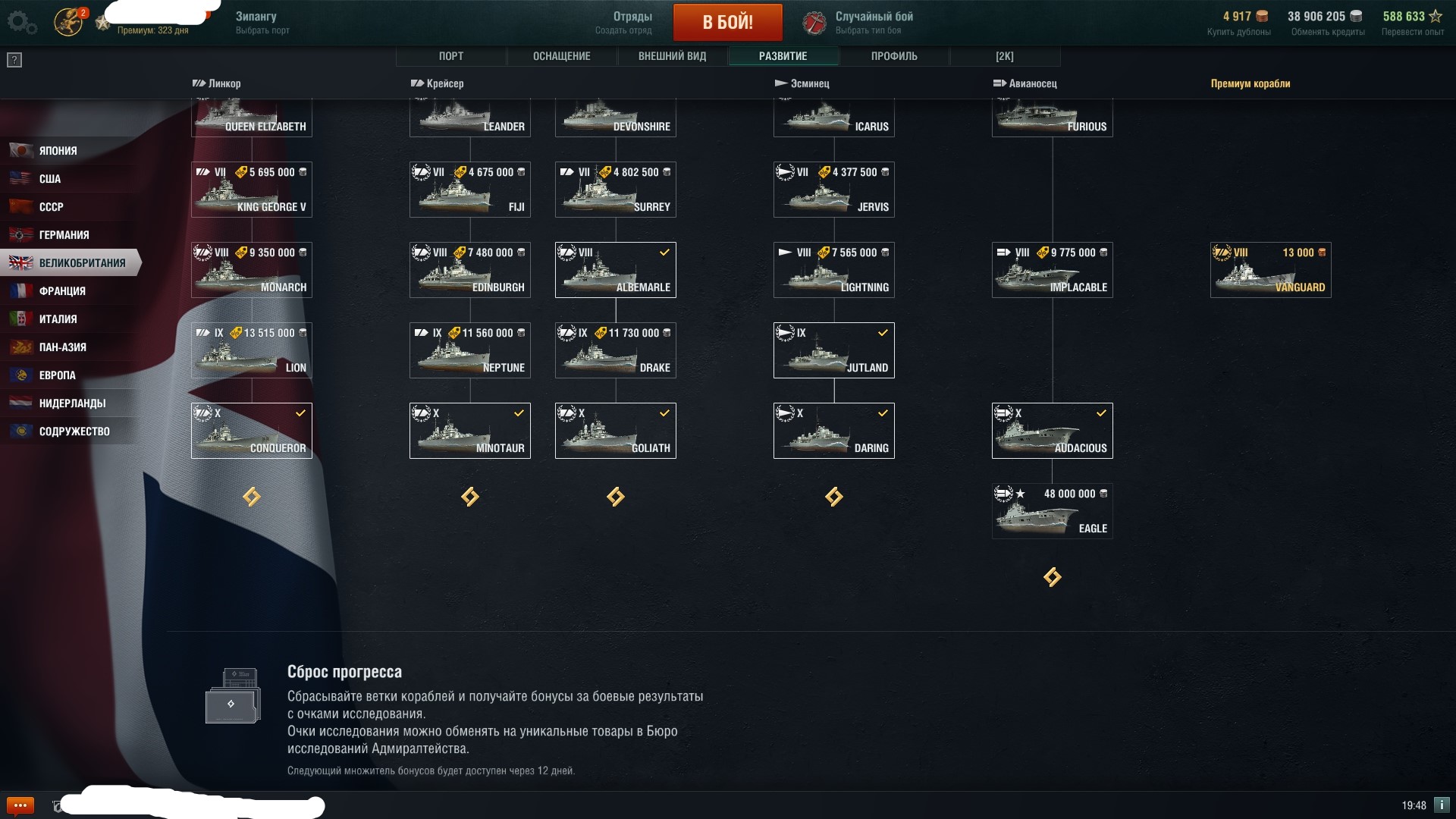
Task: Click the doubloons coin icon
Action: click(x=1262, y=16)
